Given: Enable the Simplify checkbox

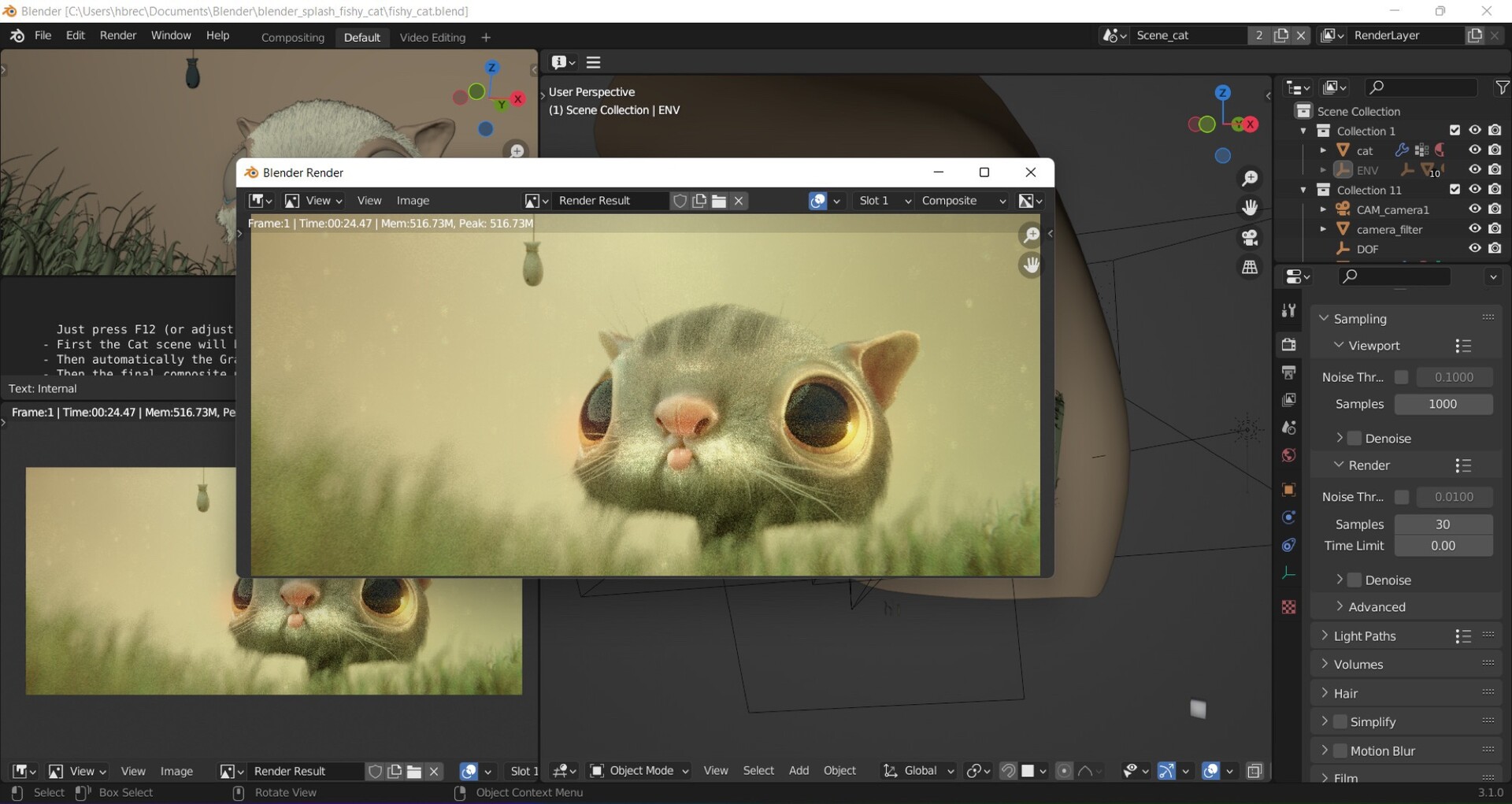Looking at the screenshot, I should (x=1340, y=721).
